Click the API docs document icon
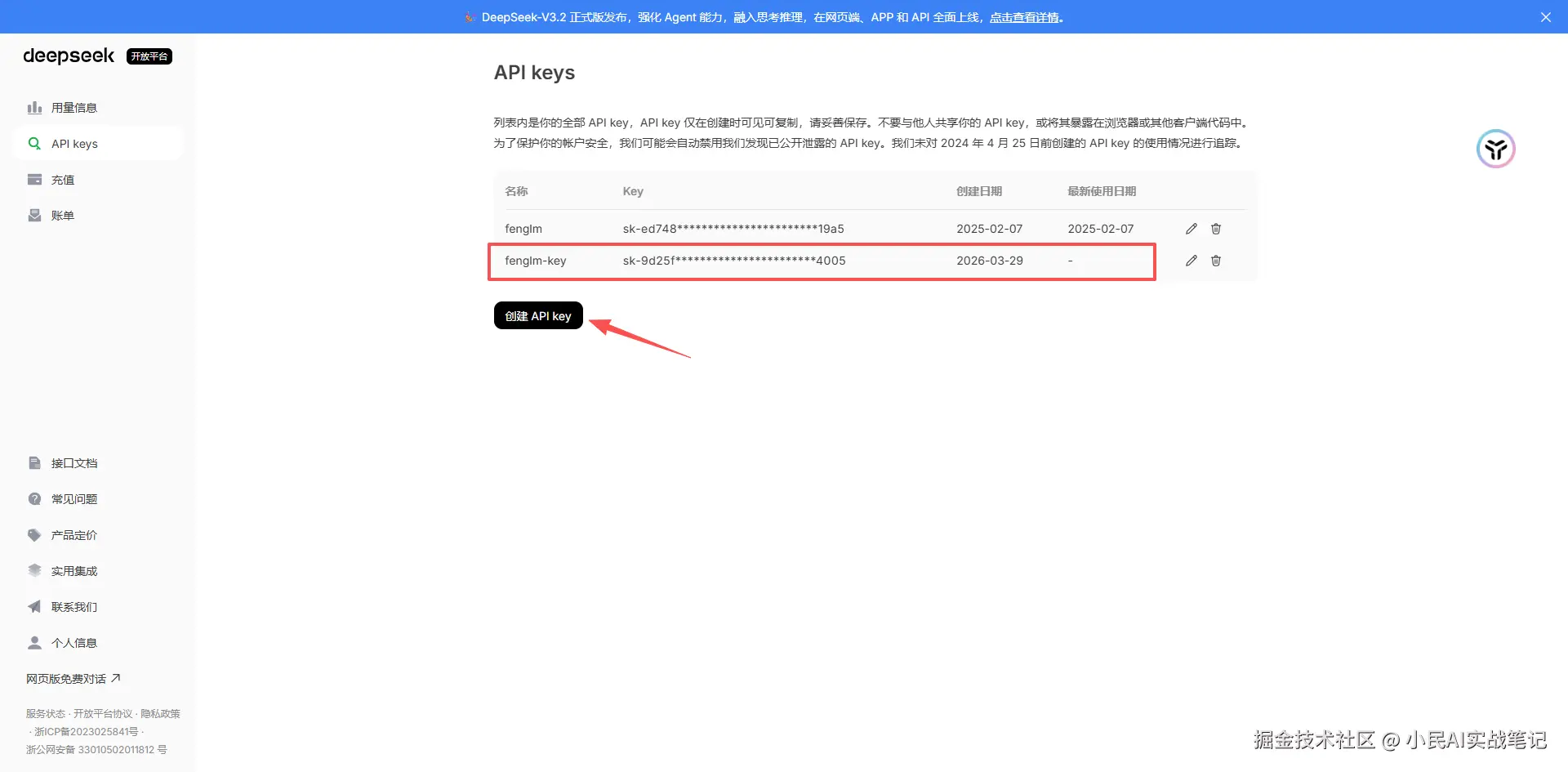Viewport: 1568px width, 772px height. (x=34, y=463)
